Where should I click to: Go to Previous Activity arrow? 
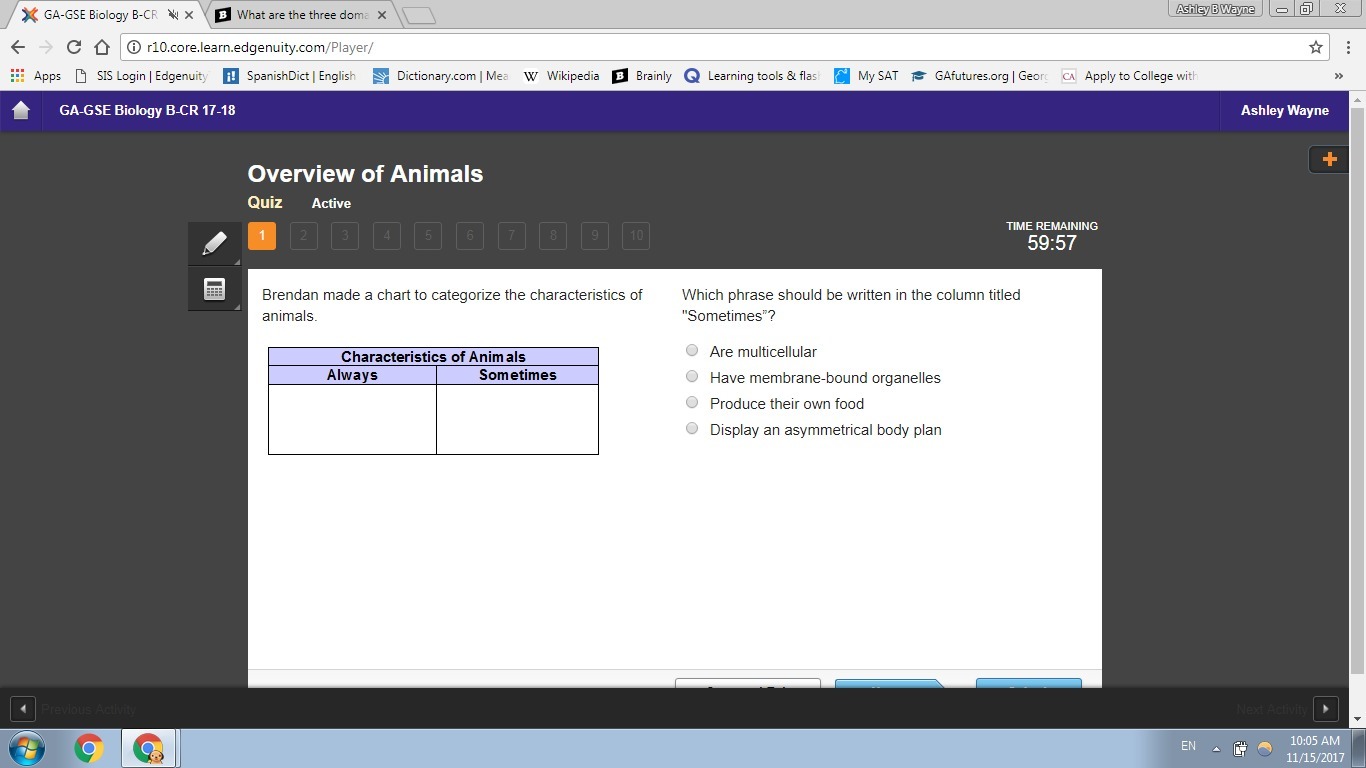[22, 708]
